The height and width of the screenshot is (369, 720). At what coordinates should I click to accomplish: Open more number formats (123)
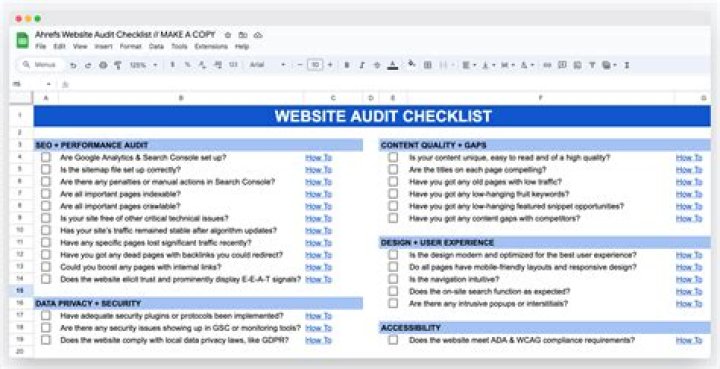tap(233, 65)
